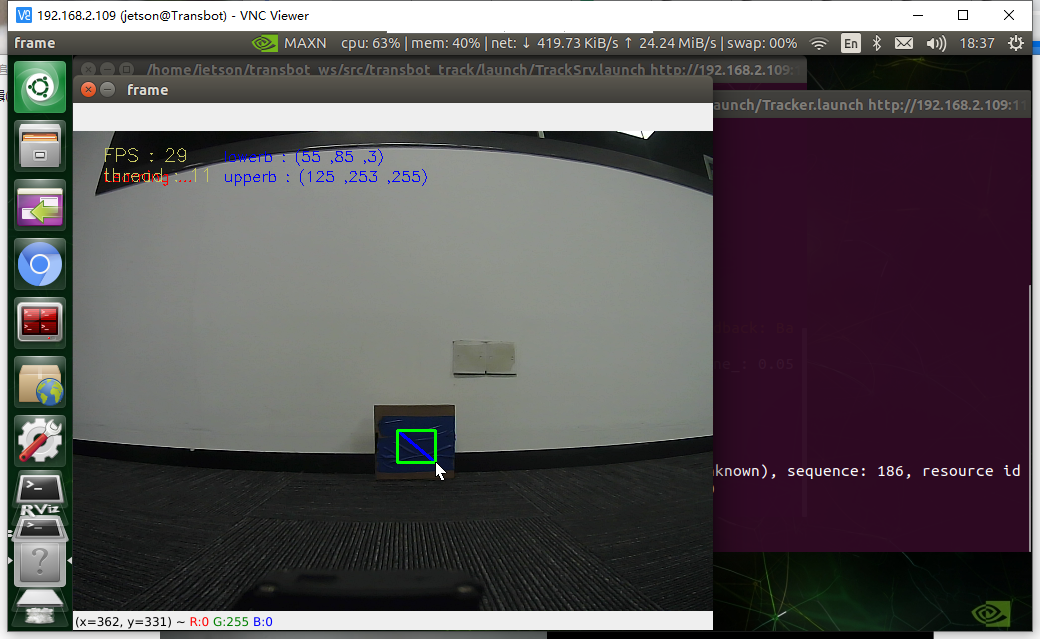Image resolution: width=1040 pixels, height=639 pixels.
Task: Click the "G:255" value in the status bar
Action: point(231,622)
